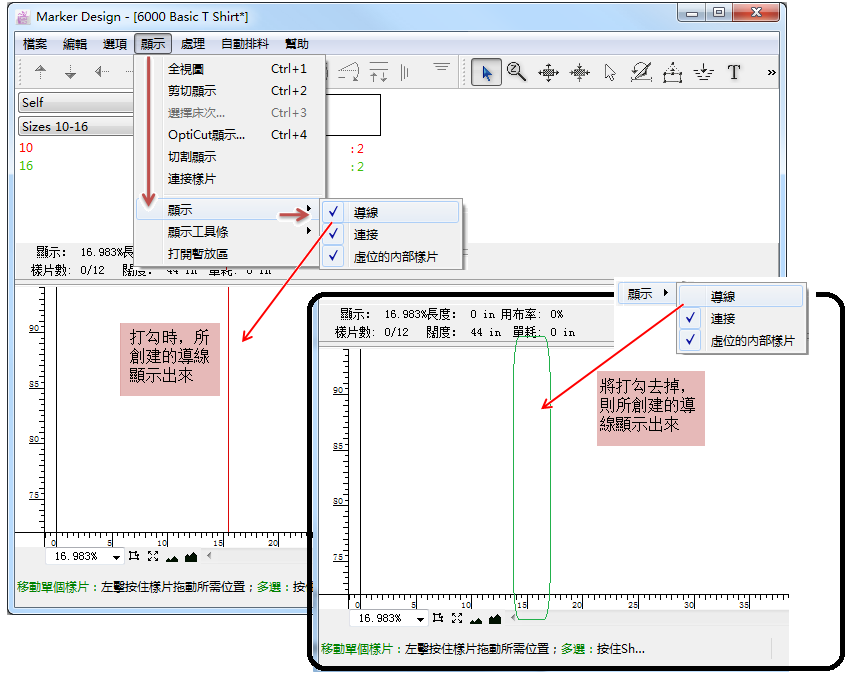Select the arrow pointer tool
The width and height of the screenshot is (853, 694).
(487, 72)
